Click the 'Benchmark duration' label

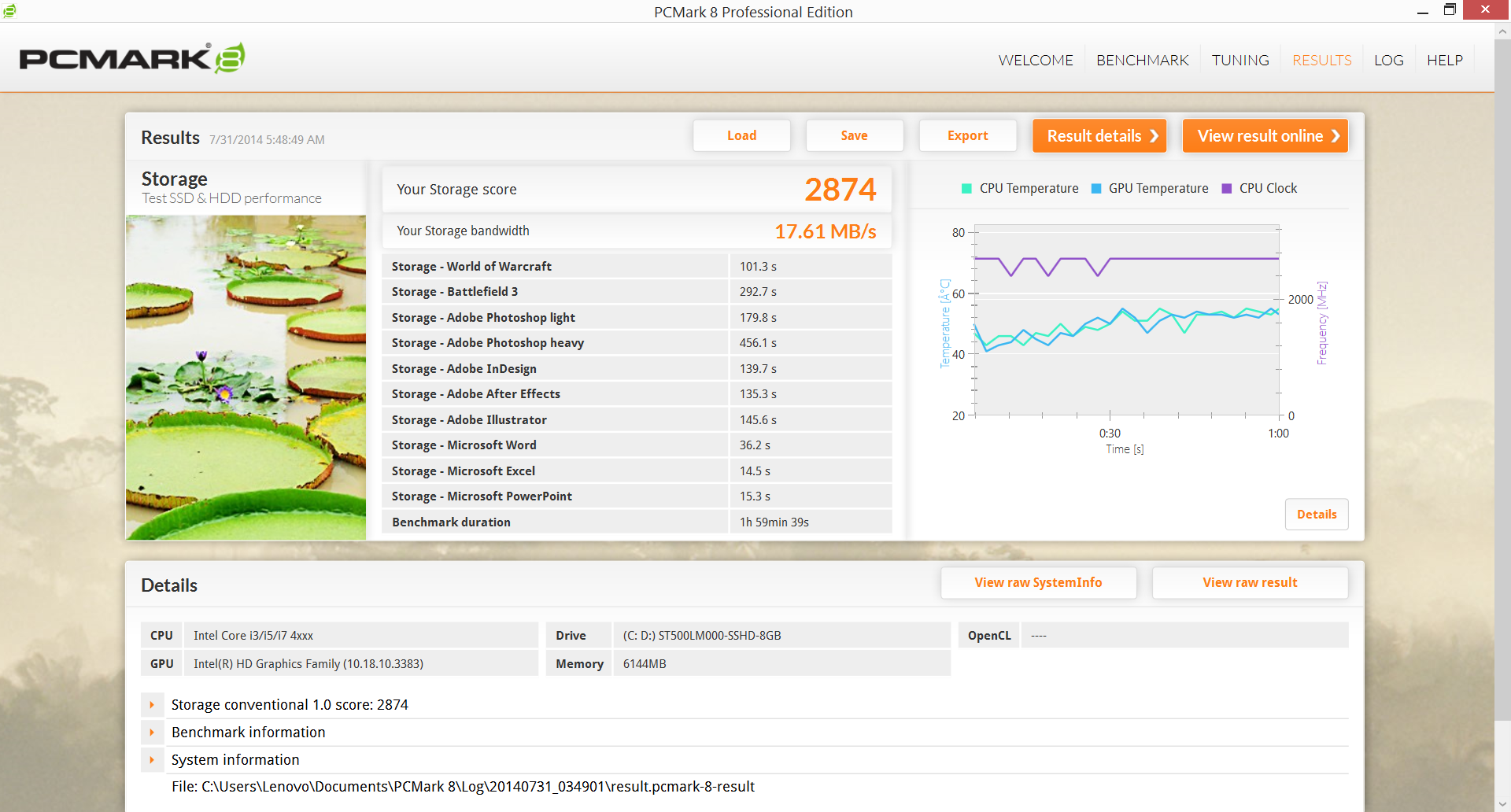(x=451, y=522)
